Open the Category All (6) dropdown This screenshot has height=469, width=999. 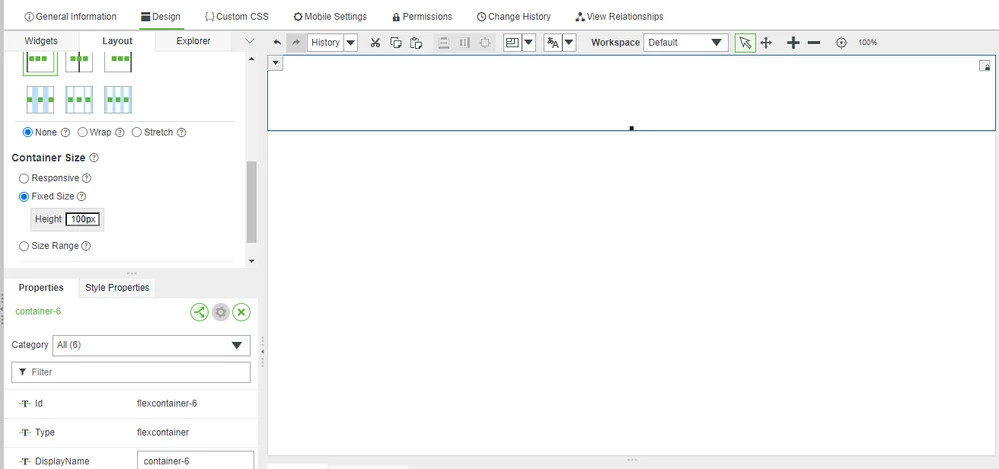click(x=151, y=345)
